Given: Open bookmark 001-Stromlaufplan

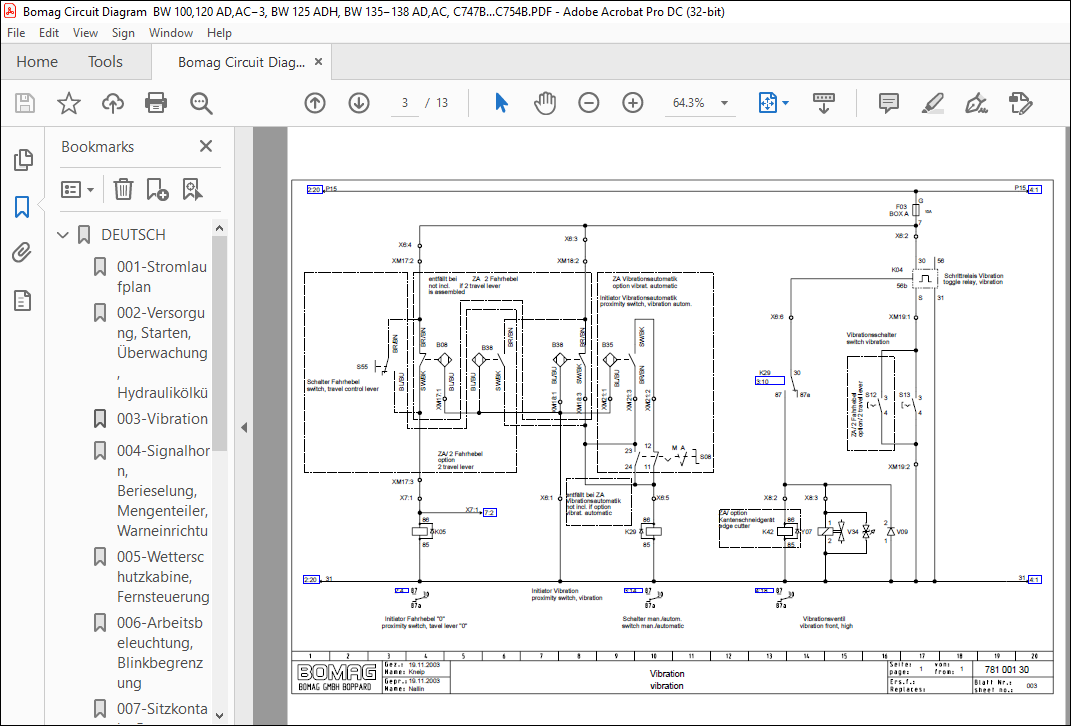Looking at the screenshot, I should [x=162, y=277].
